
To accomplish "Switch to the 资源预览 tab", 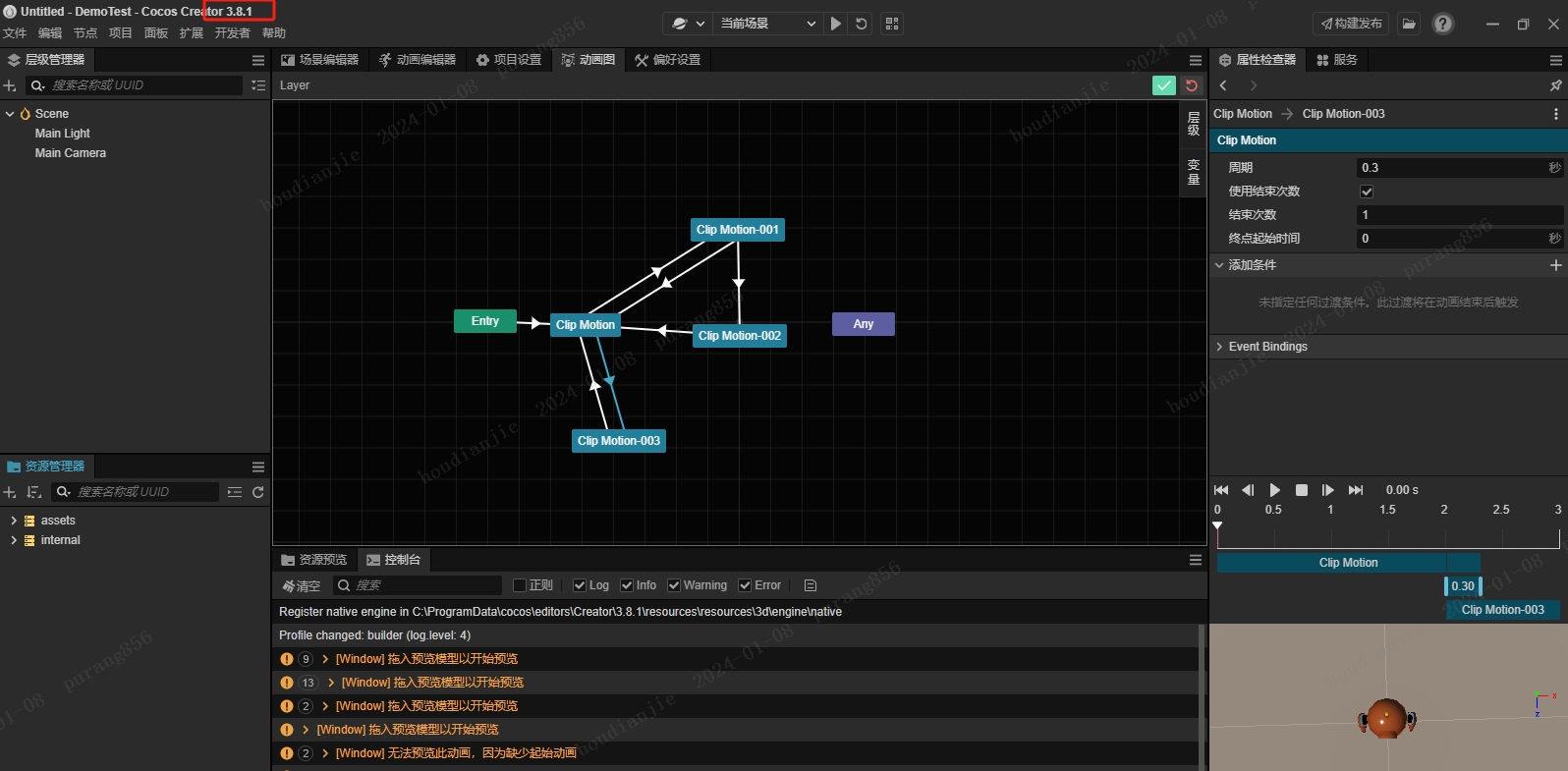I will tap(314, 560).
